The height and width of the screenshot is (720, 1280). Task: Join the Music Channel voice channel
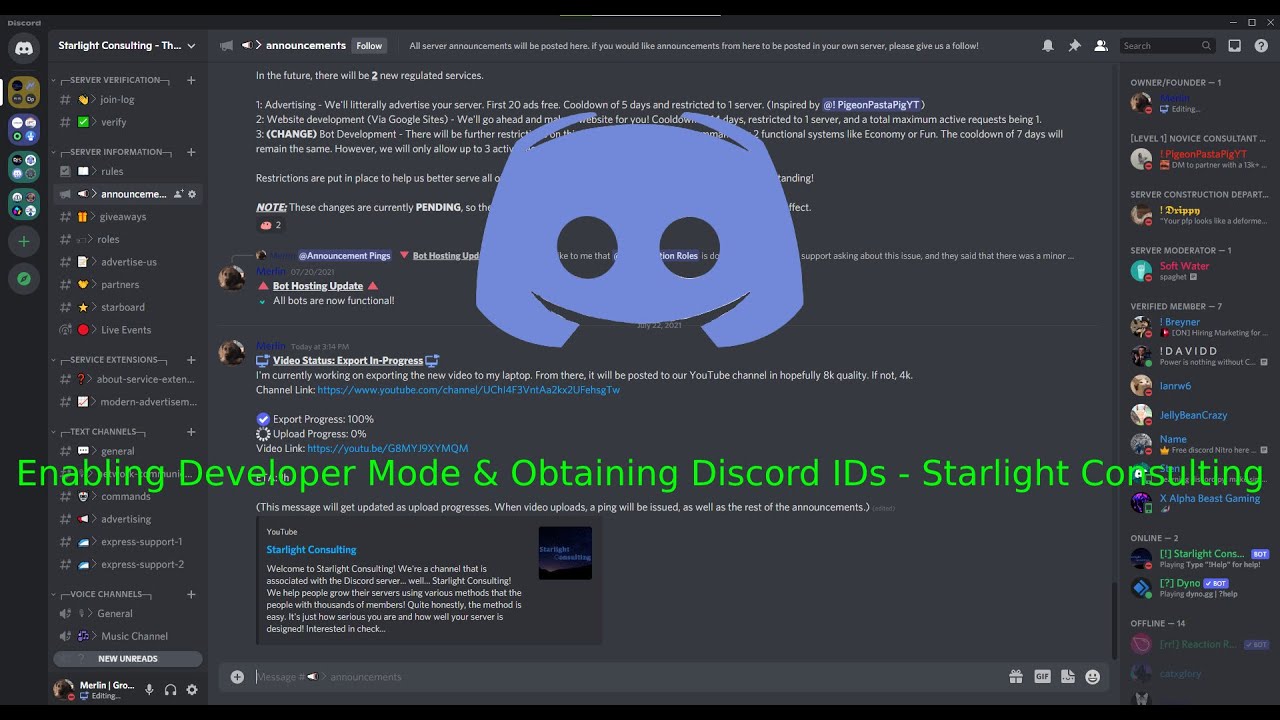128,636
